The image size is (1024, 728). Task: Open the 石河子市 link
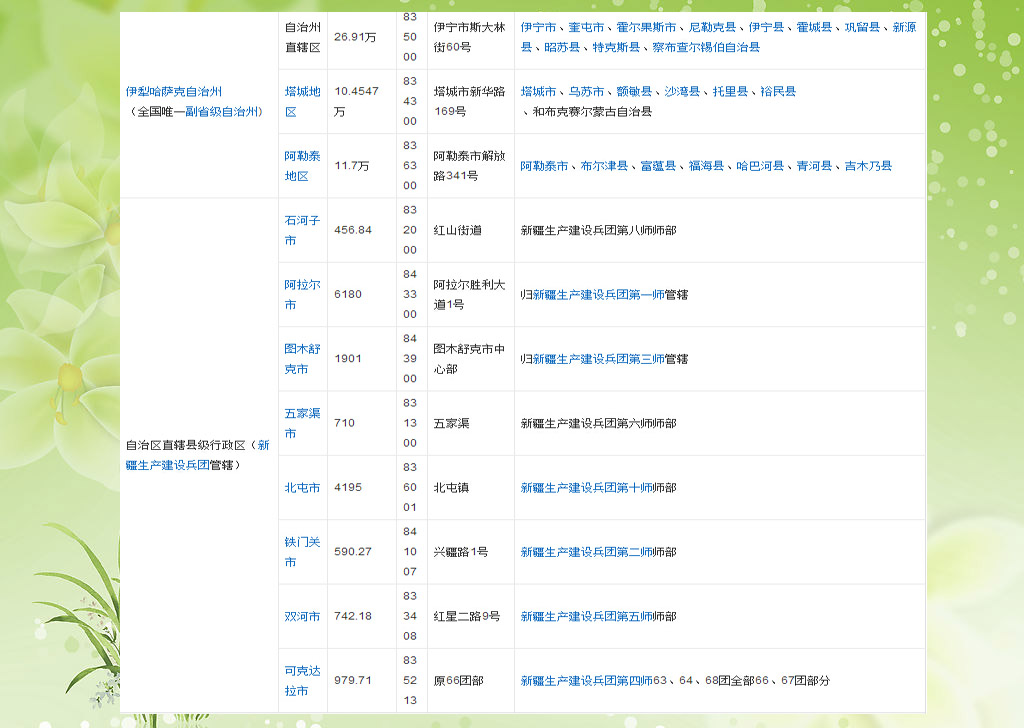pos(302,230)
